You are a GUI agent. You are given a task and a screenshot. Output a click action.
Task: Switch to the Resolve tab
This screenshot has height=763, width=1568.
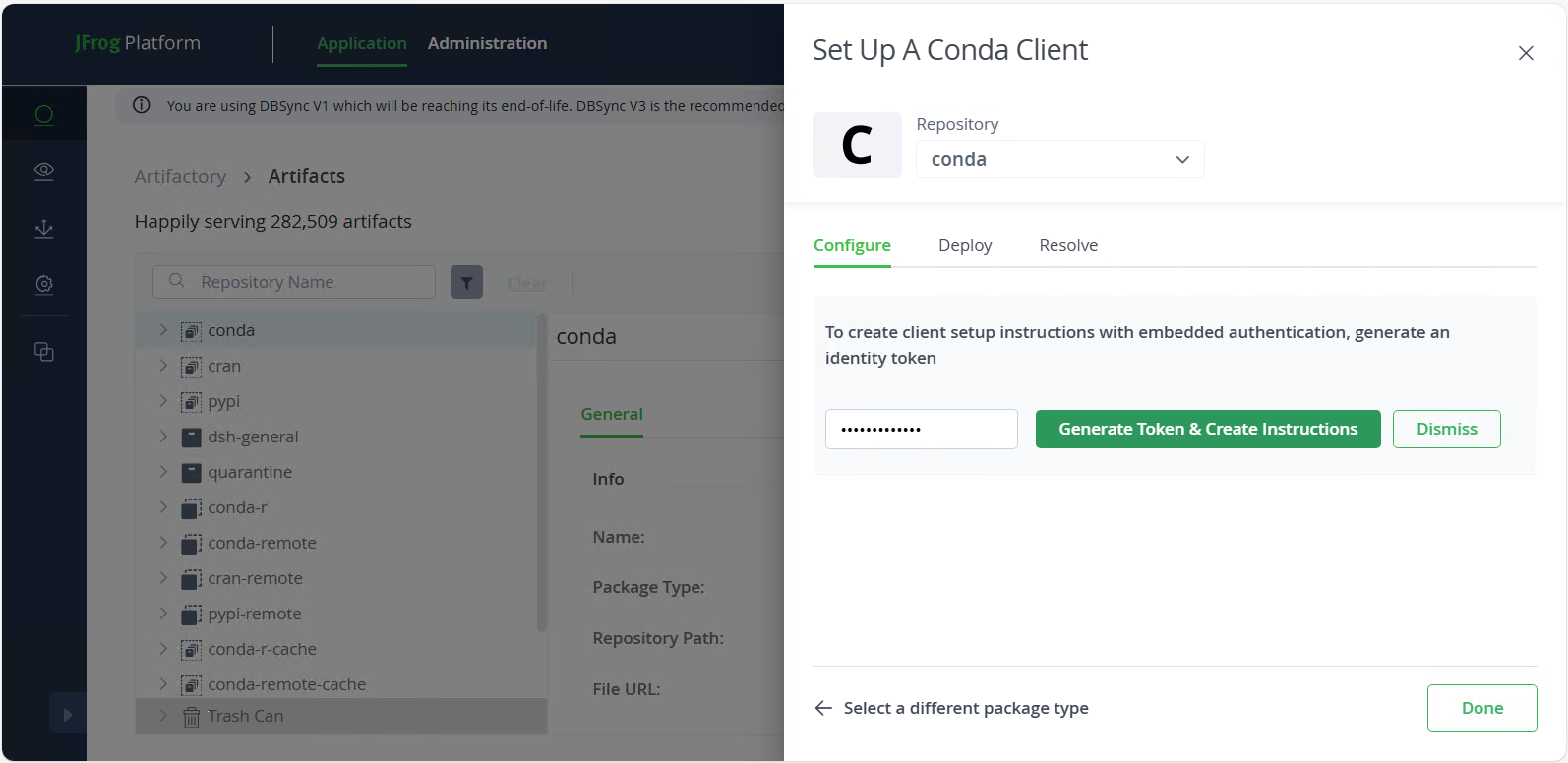pos(1068,245)
